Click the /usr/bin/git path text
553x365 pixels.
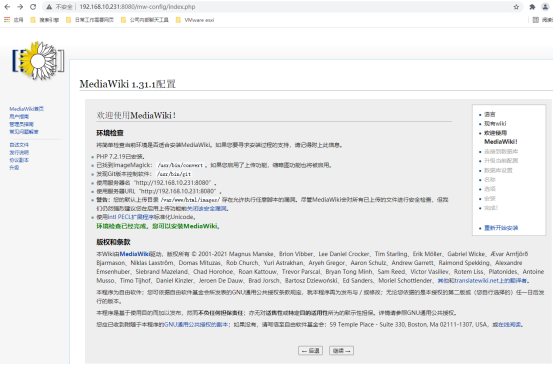[174, 174]
